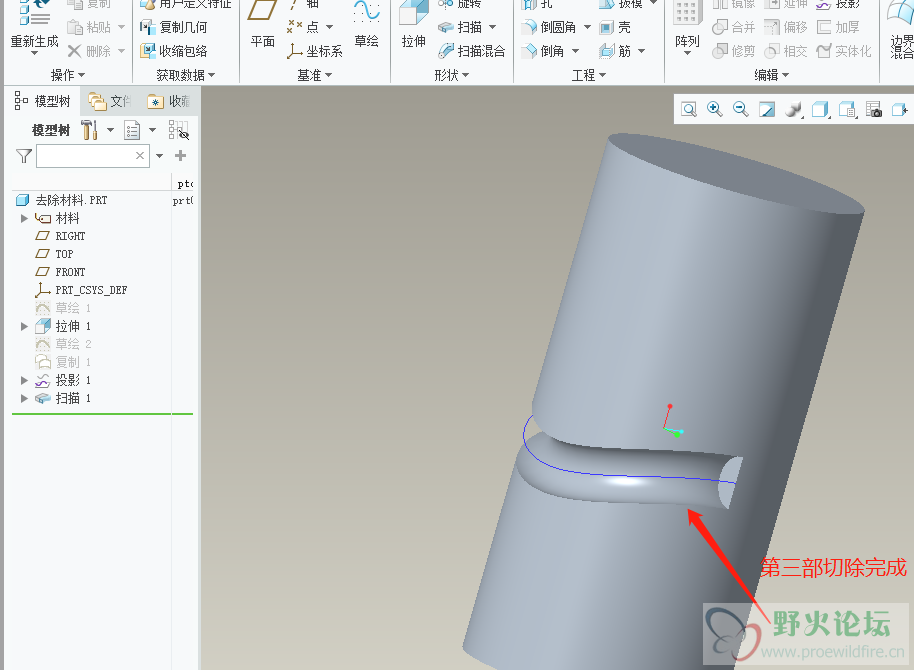This screenshot has width=914, height=670.
Task: Switch to the 文件 folder browser tab
Action: click(x=110, y=101)
